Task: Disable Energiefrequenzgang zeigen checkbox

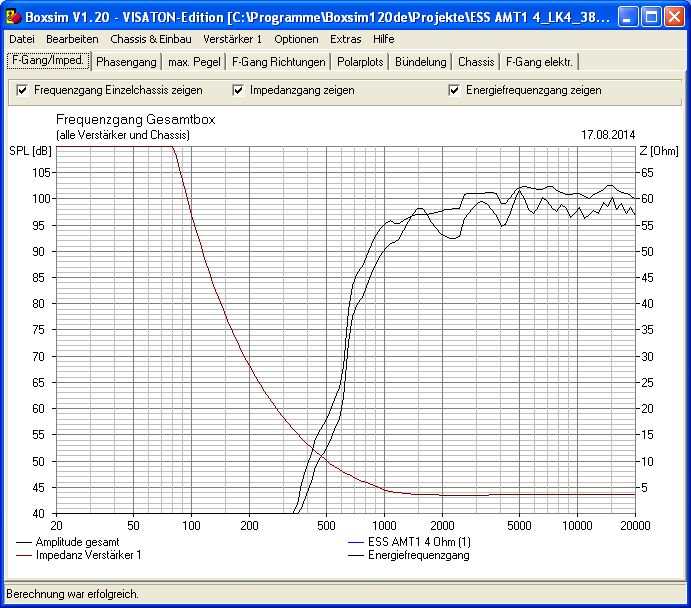Action: pyautogui.click(x=454, y=90)
